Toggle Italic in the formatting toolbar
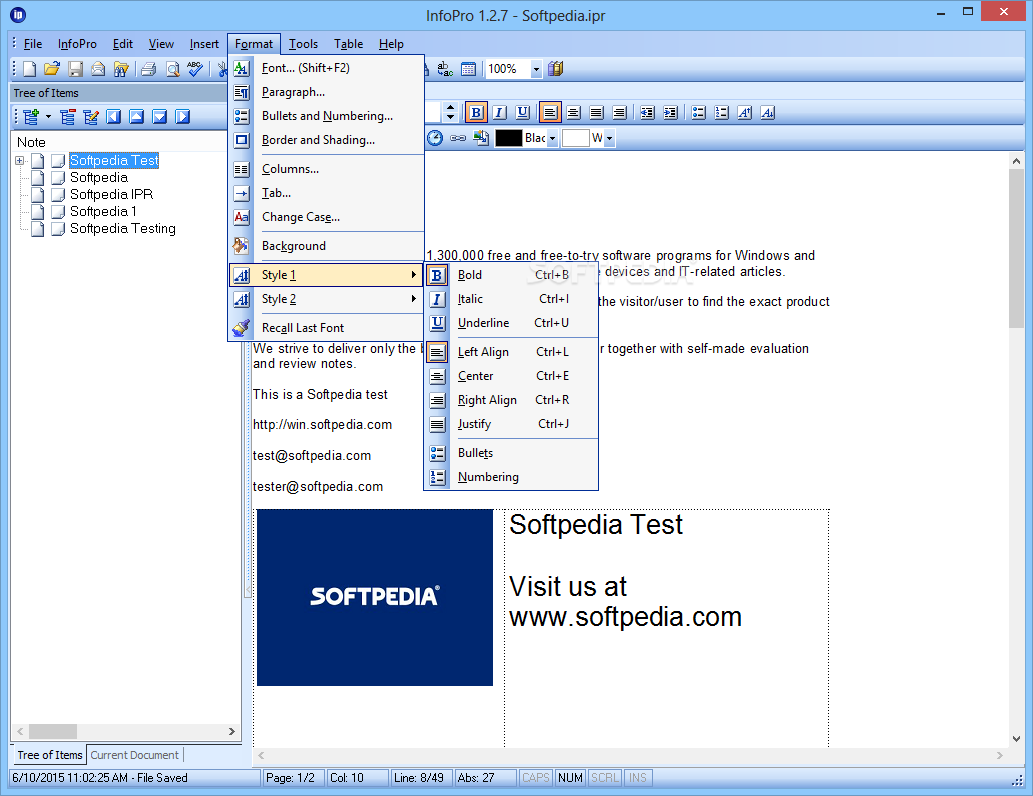Screen dimensions: 1033x796 pos(500,113)
